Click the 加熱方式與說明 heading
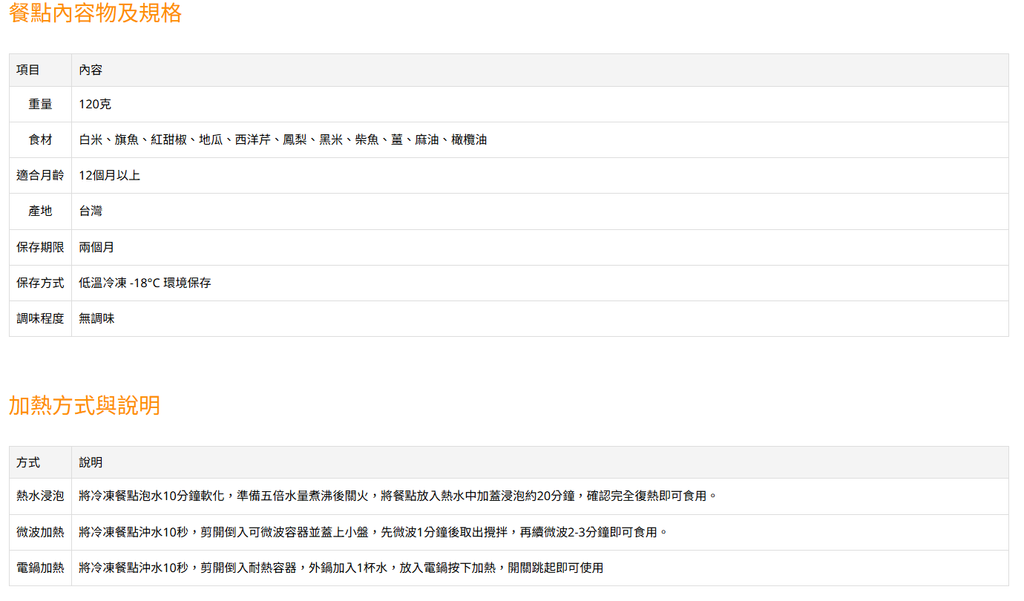This screenshot has width=1024, height=601. pyautogui.click(x=84, y=406)
